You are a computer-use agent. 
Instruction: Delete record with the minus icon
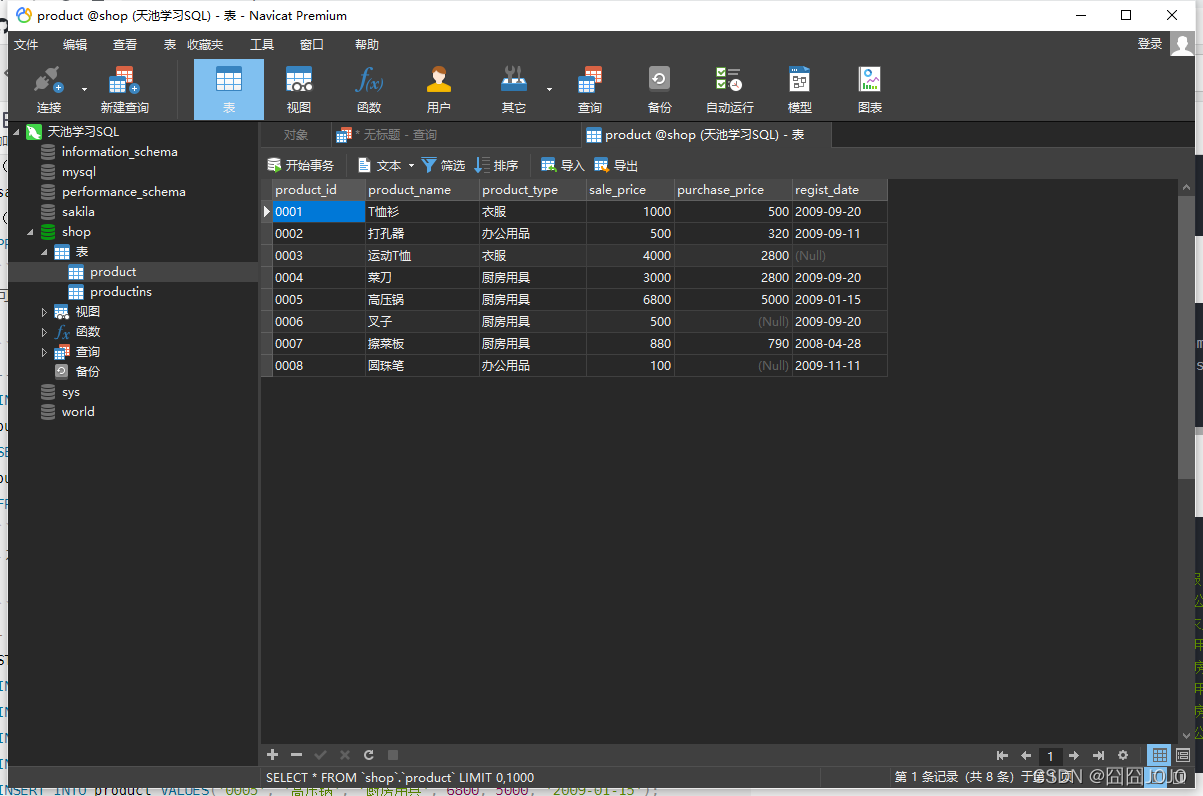pos(296,755)
